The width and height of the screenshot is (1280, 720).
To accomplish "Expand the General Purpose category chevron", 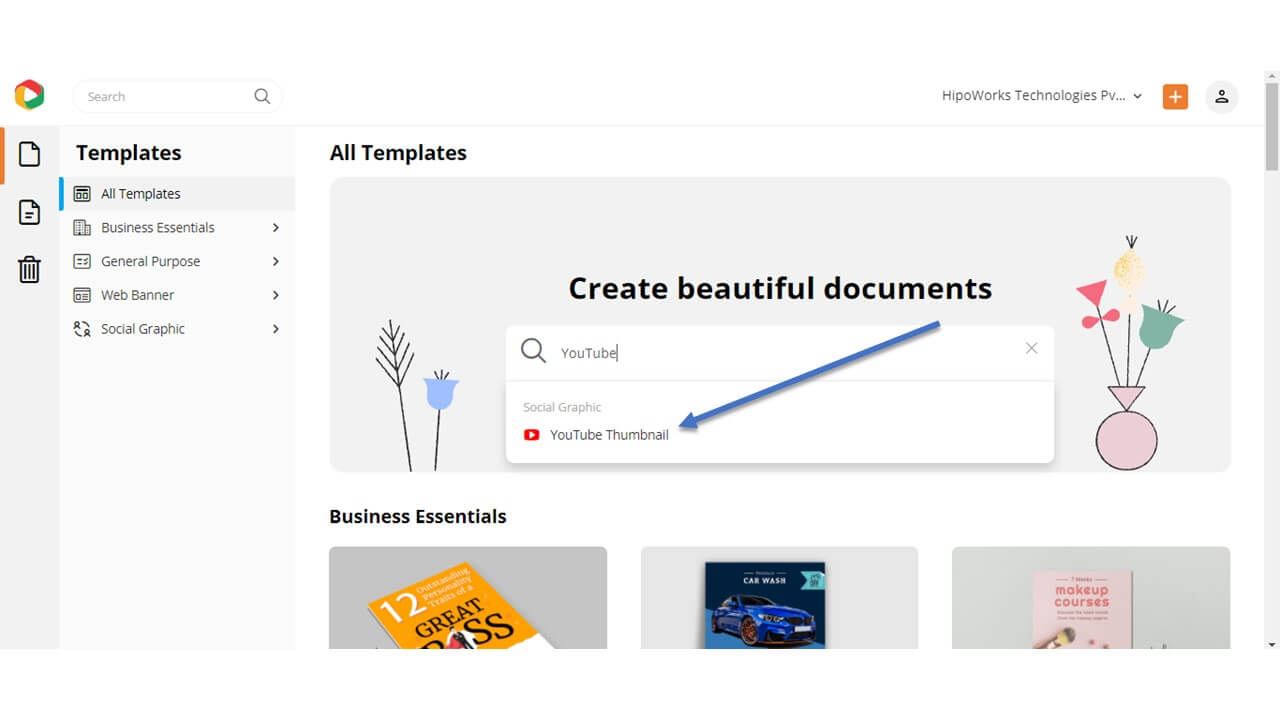I will pyautogui.click(x=276, y=262).
